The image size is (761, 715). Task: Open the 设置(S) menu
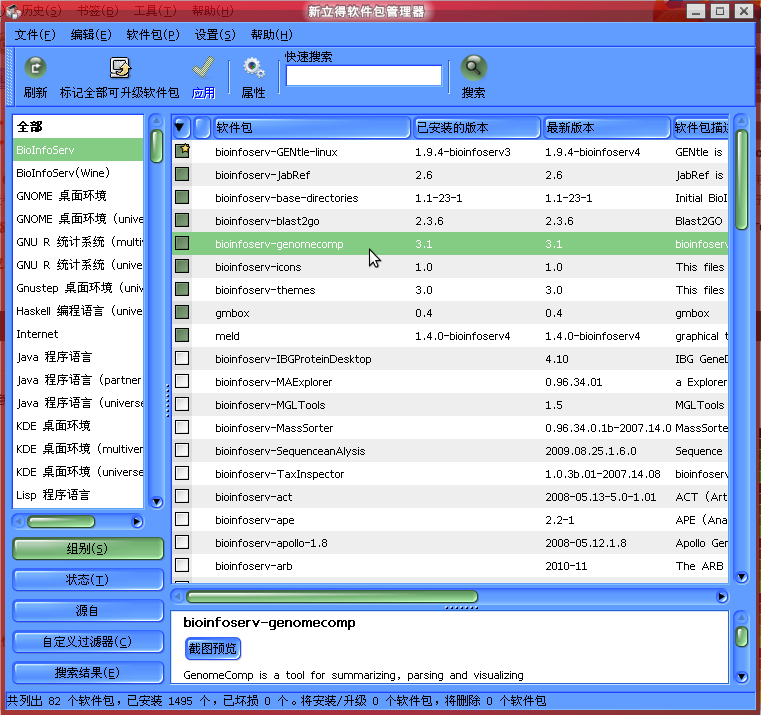[x=215, y=35]
